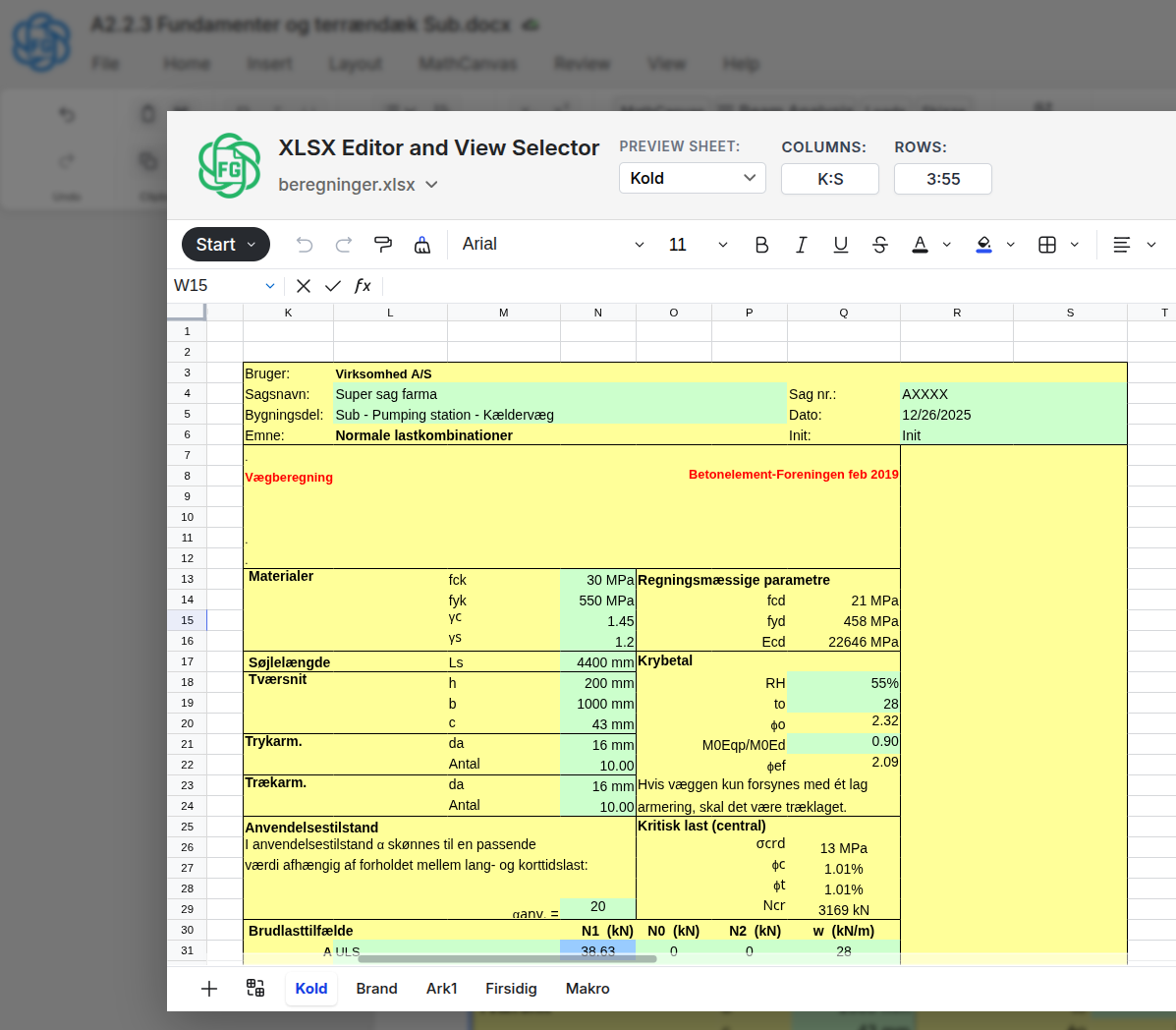
Task: Pick a font color from the A swatch
Action: [x=918, y=244]
